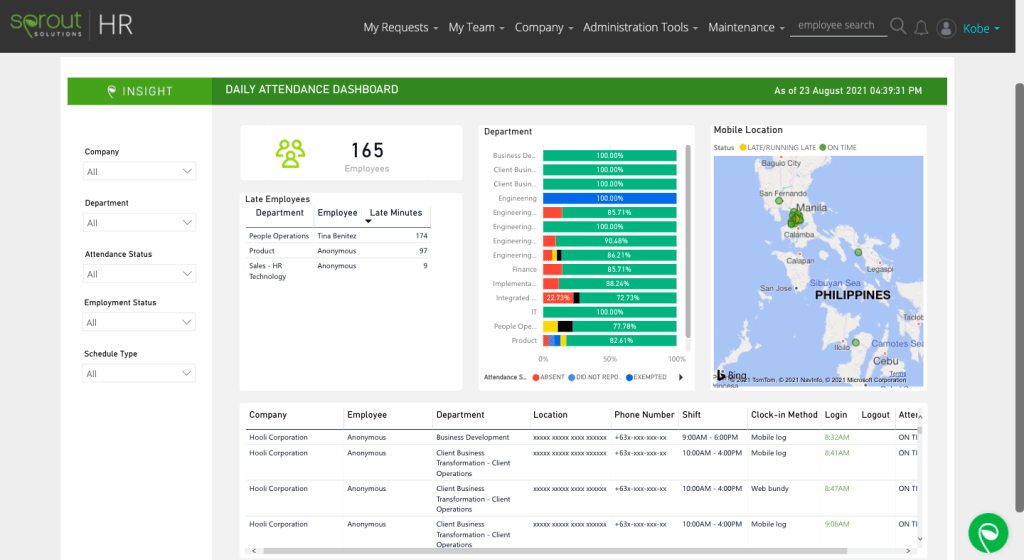Sort by Late Minutes column header
1024x560 pixels.
396,212
